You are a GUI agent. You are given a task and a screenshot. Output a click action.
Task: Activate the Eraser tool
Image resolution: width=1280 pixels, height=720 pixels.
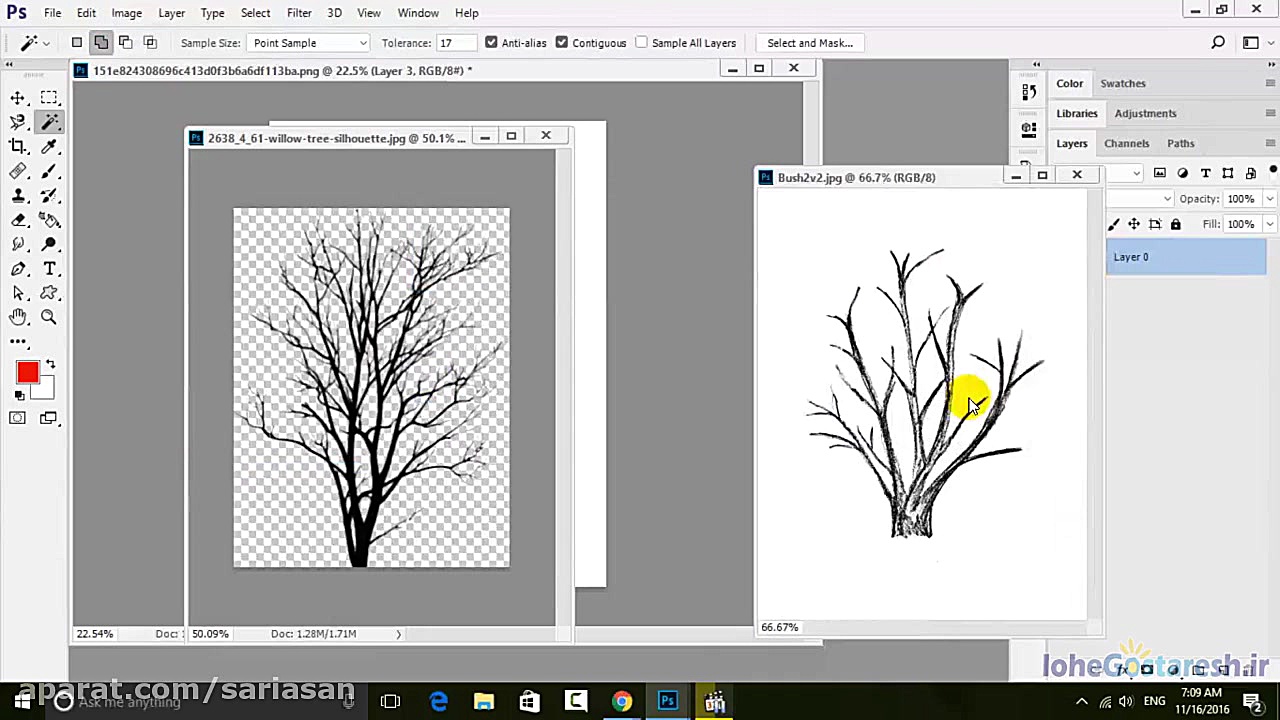coord(18,220)
